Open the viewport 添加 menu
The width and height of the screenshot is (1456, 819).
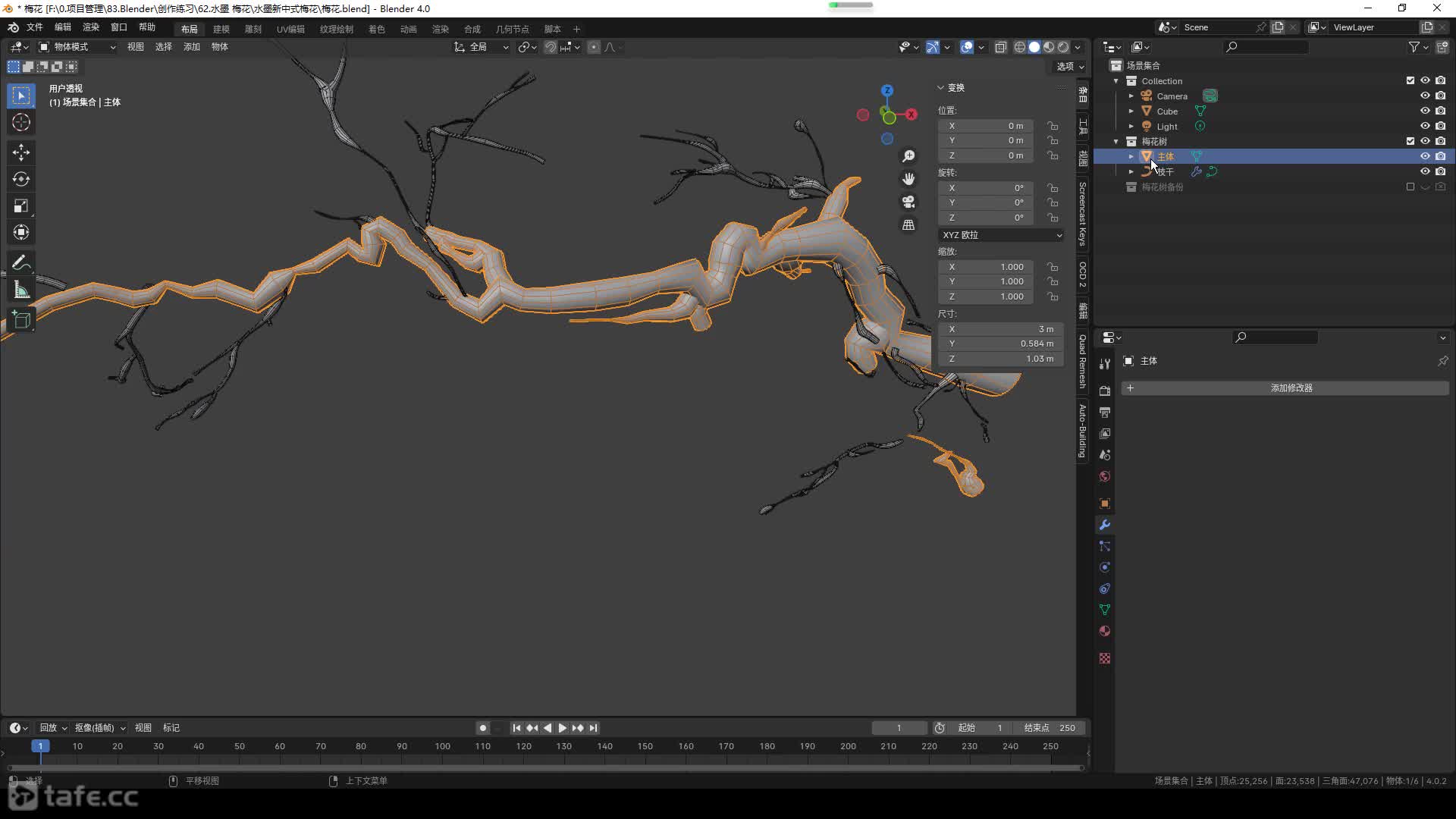point(192,47)
